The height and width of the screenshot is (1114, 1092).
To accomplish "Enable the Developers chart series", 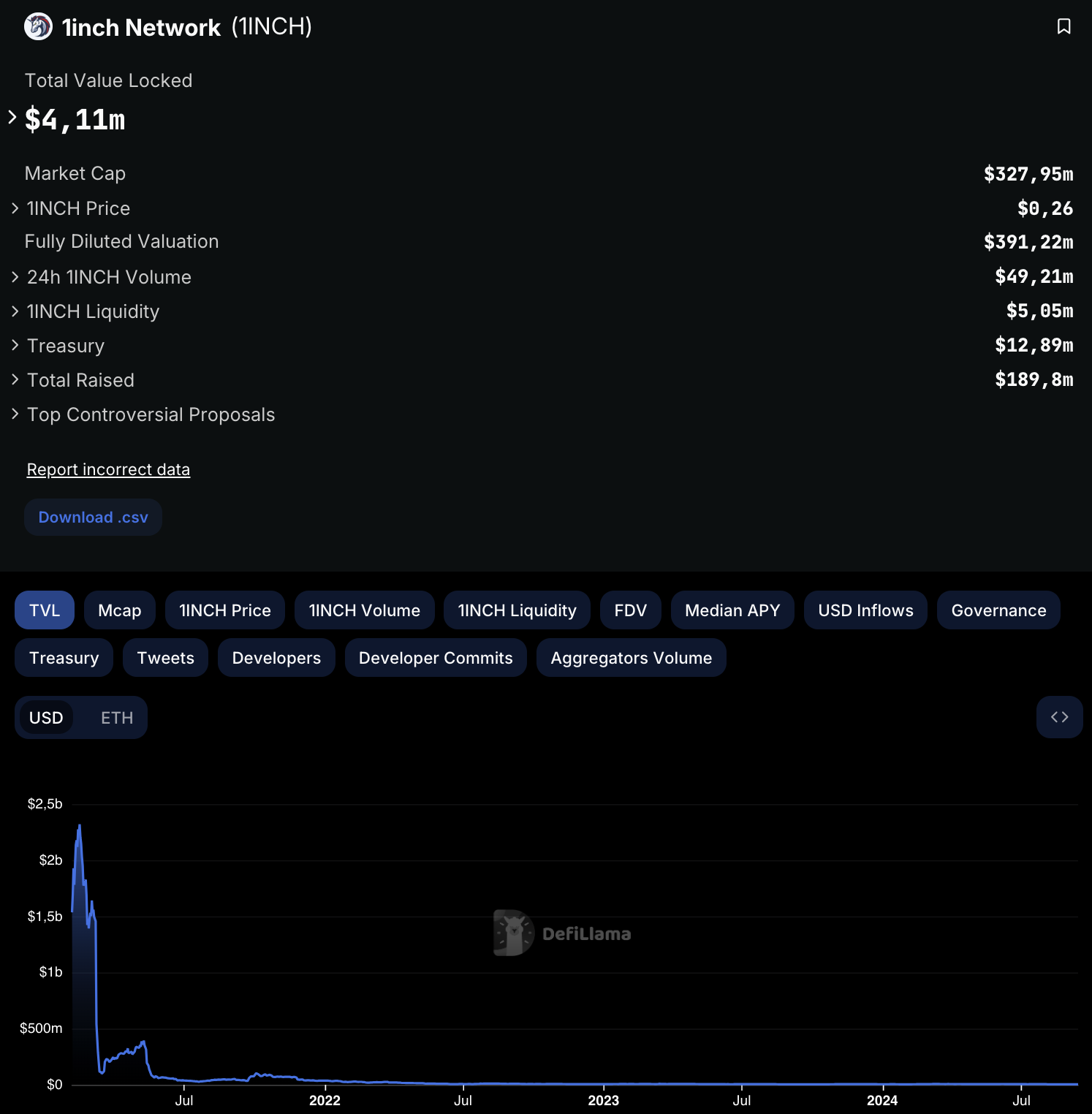I will point(276,657).
